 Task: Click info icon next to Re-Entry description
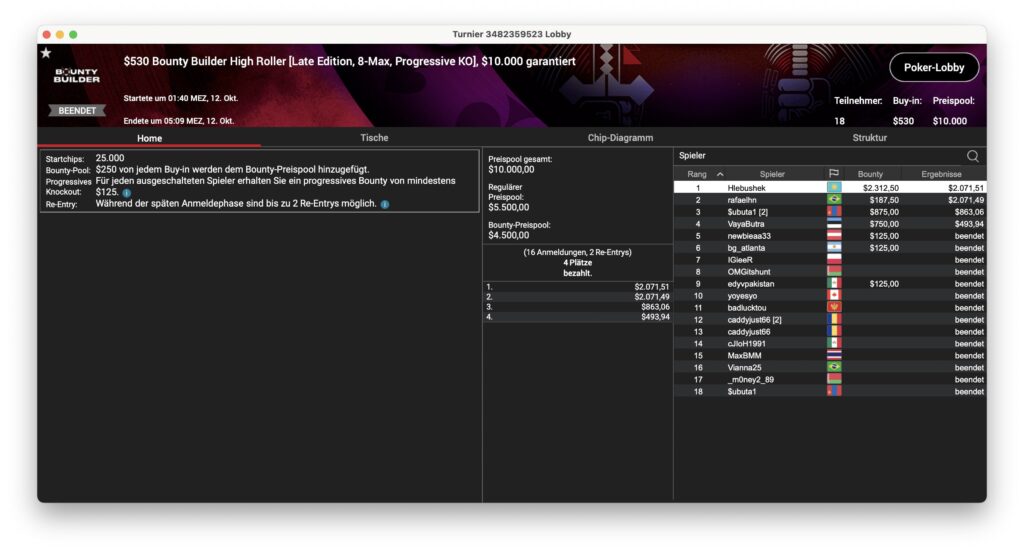(385, 204)
